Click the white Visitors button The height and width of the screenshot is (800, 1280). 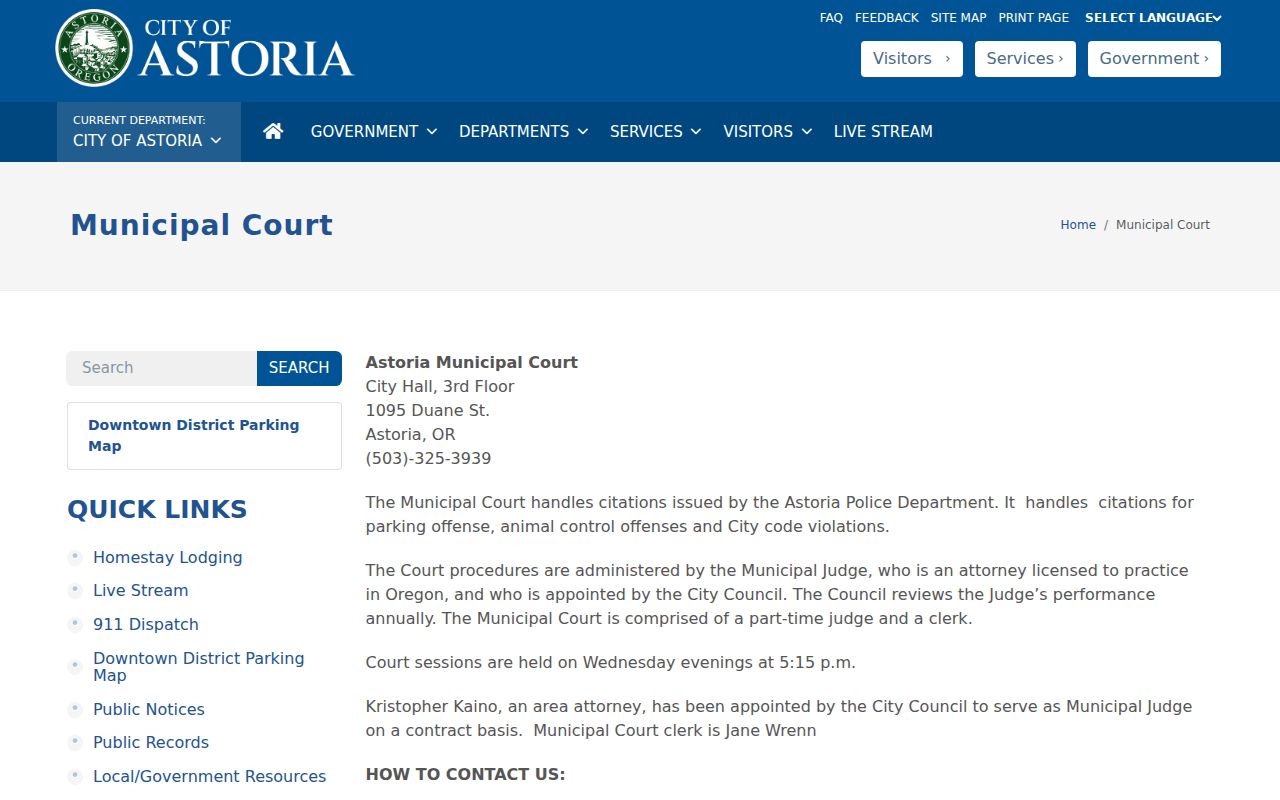pos(912,59)
